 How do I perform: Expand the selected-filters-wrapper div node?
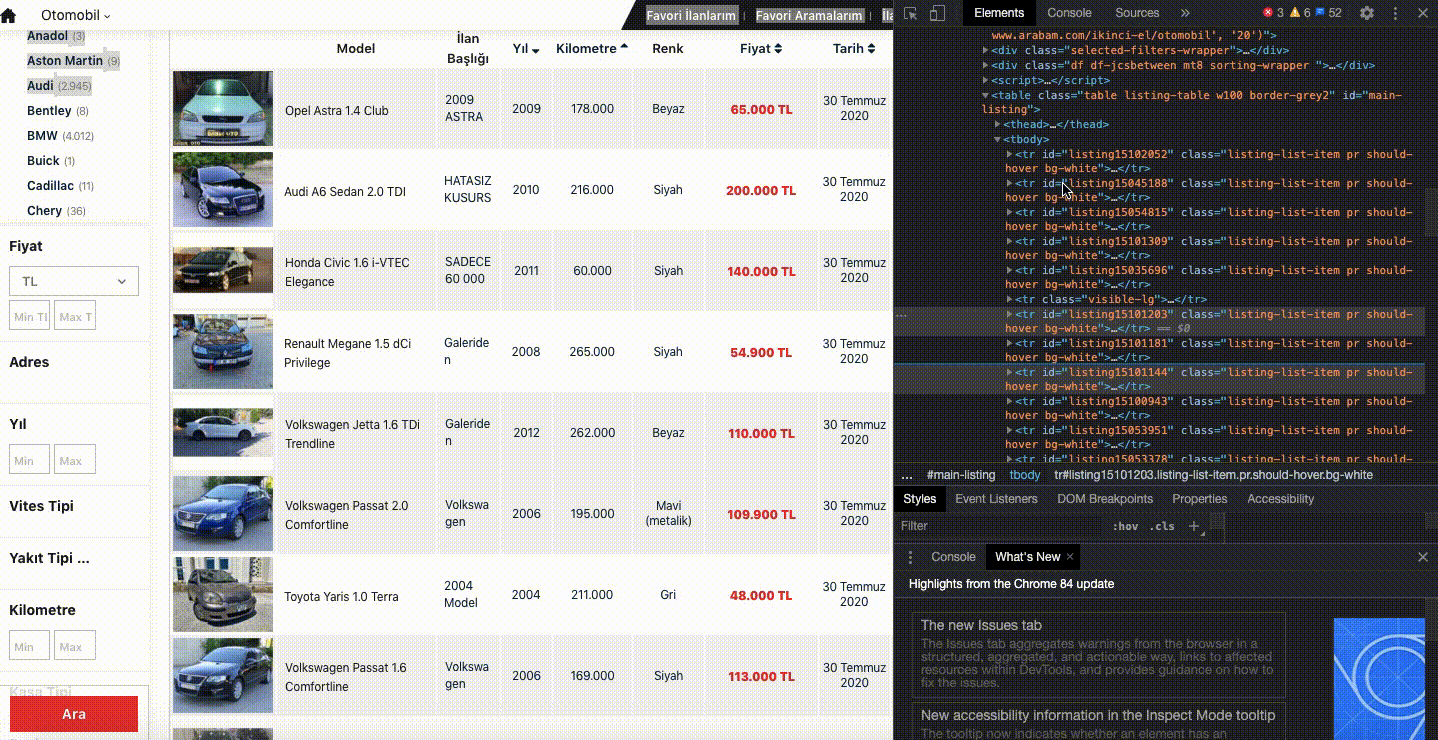click(986, 50)
